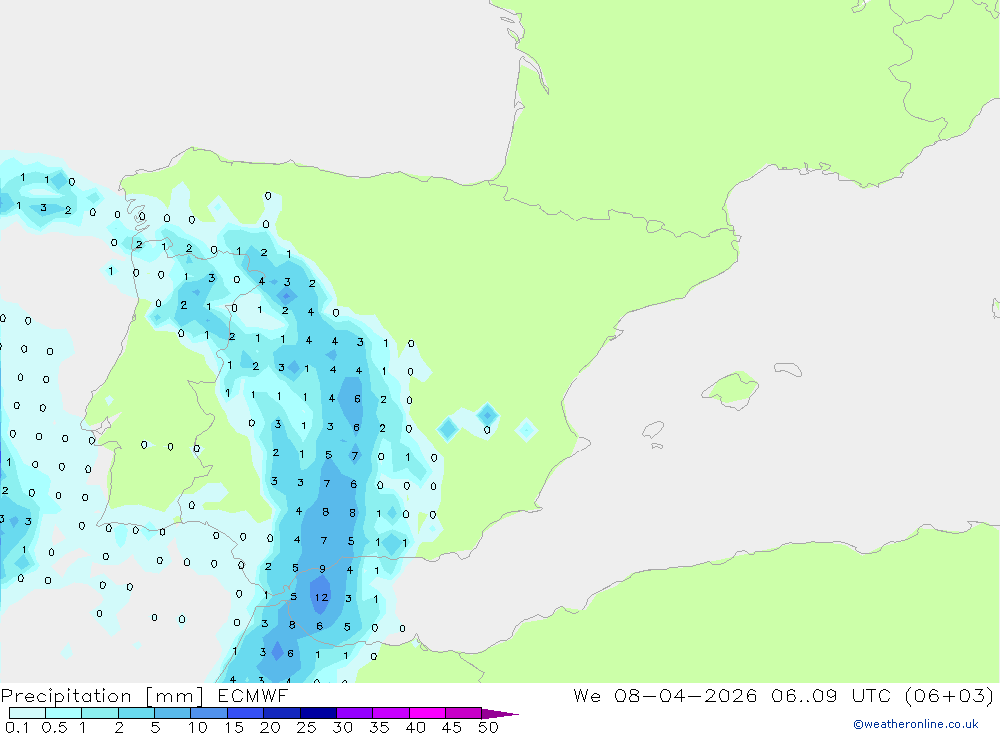
Task: Click the '9' precipitation value on the map
Action: (322, 569)
